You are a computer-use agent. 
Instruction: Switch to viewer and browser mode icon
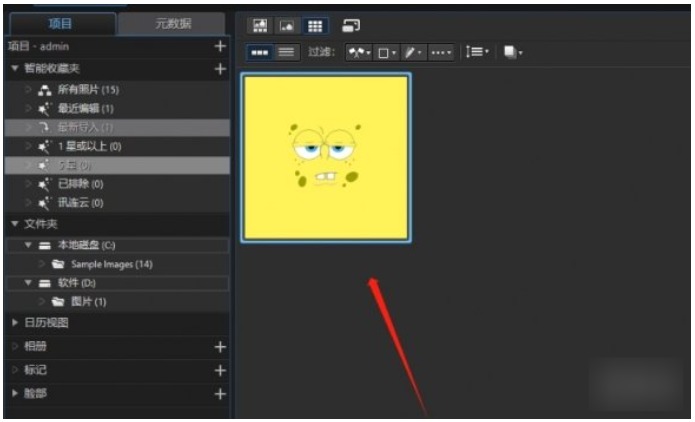coord(260,26)
